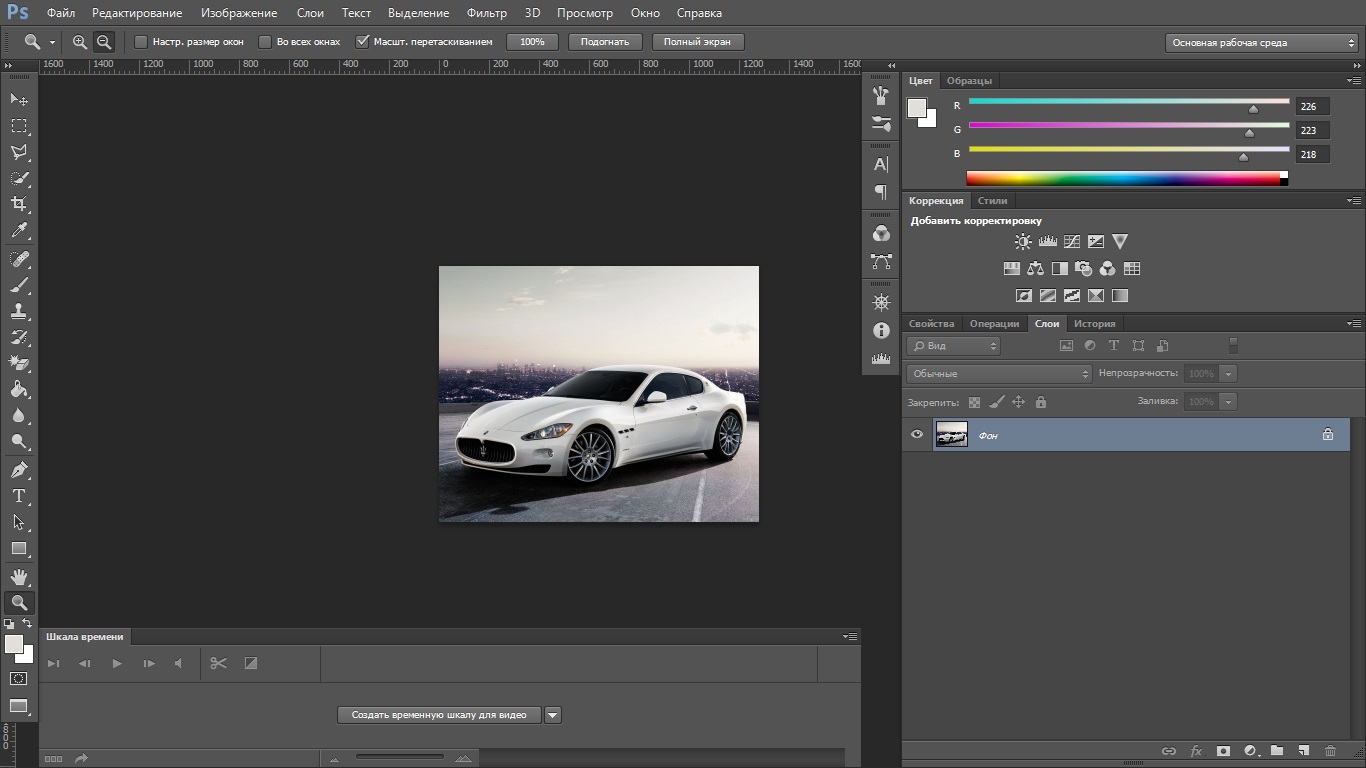1366x768 pixels.
Task: Open the layer styles fx menu
Action: 1196,751
